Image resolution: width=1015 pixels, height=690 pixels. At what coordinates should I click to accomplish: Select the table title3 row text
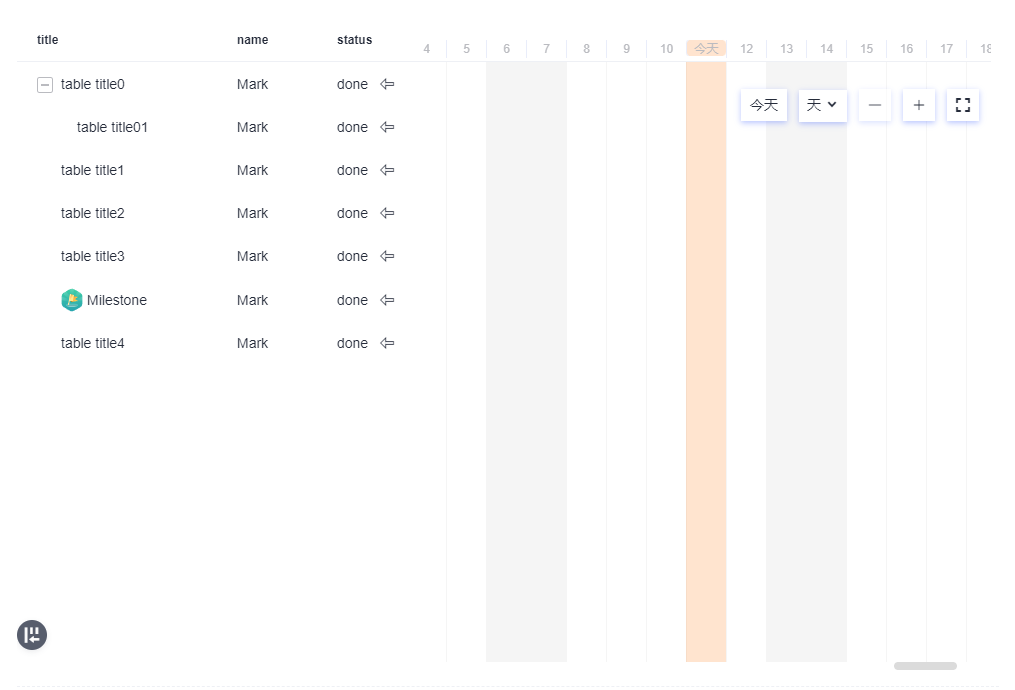[93, 256]
